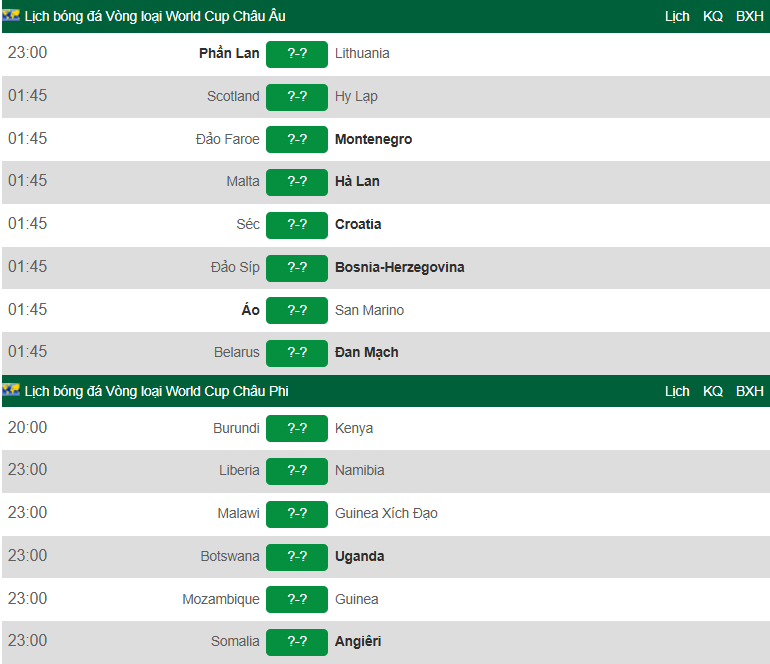Viewport: 770px width, 664px height.
Task: Click score button for Burundi vs Kenya
Action: 297,429
